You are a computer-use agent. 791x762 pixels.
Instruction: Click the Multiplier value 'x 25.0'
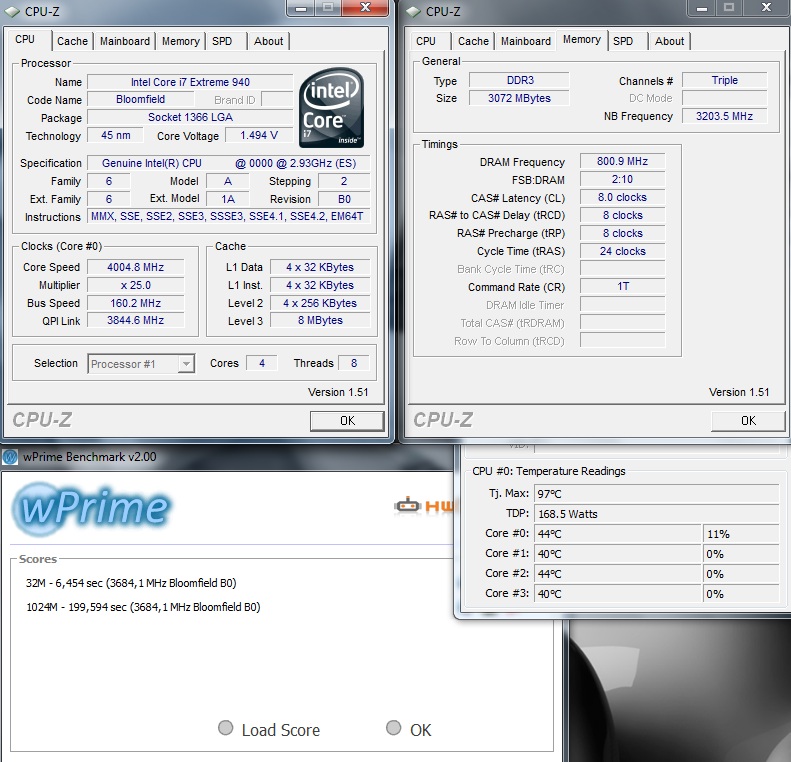coord(136,285)
